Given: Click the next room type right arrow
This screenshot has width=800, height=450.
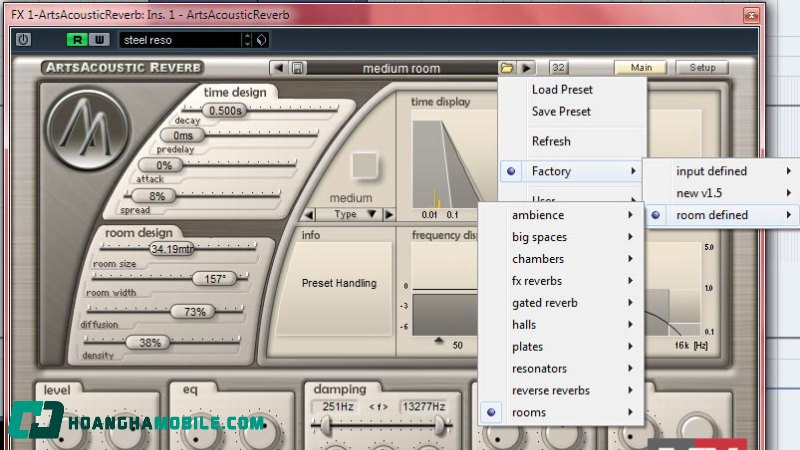Looking at the screenshot, I should [389, 214].
